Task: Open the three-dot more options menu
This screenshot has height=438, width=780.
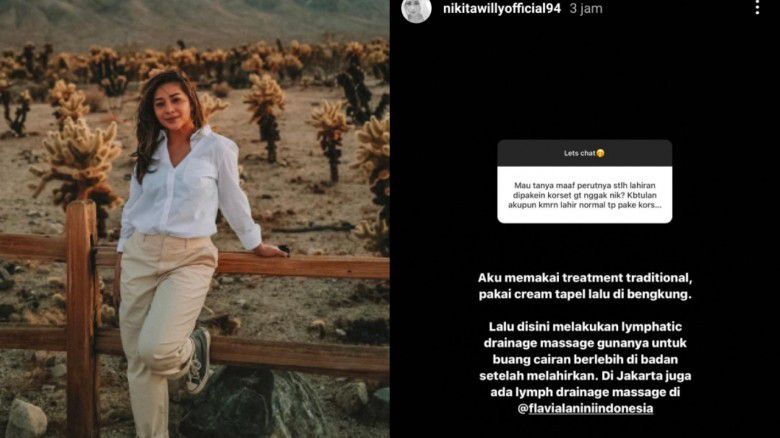Action: pos(757,7)
